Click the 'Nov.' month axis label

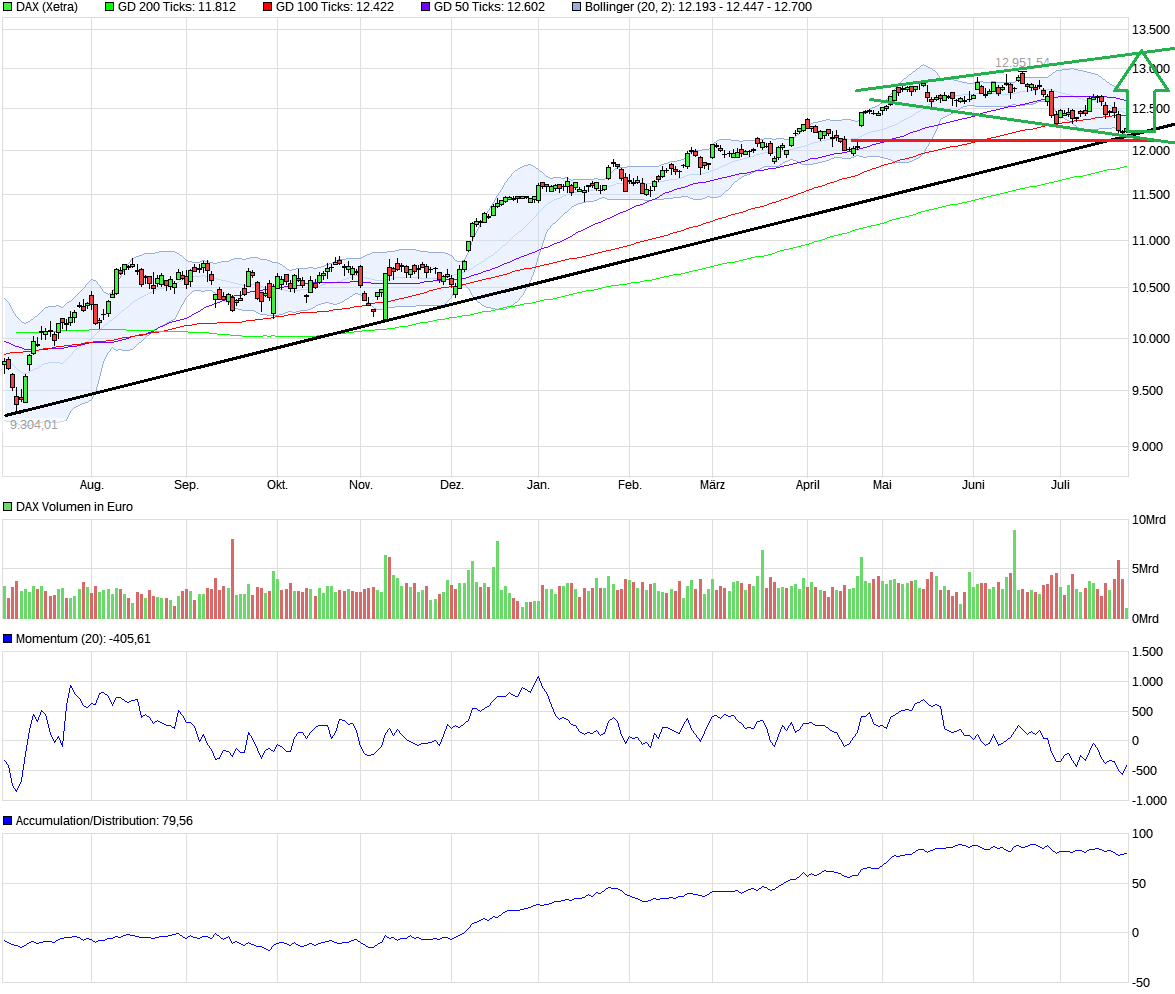click(x=360, y=485)
